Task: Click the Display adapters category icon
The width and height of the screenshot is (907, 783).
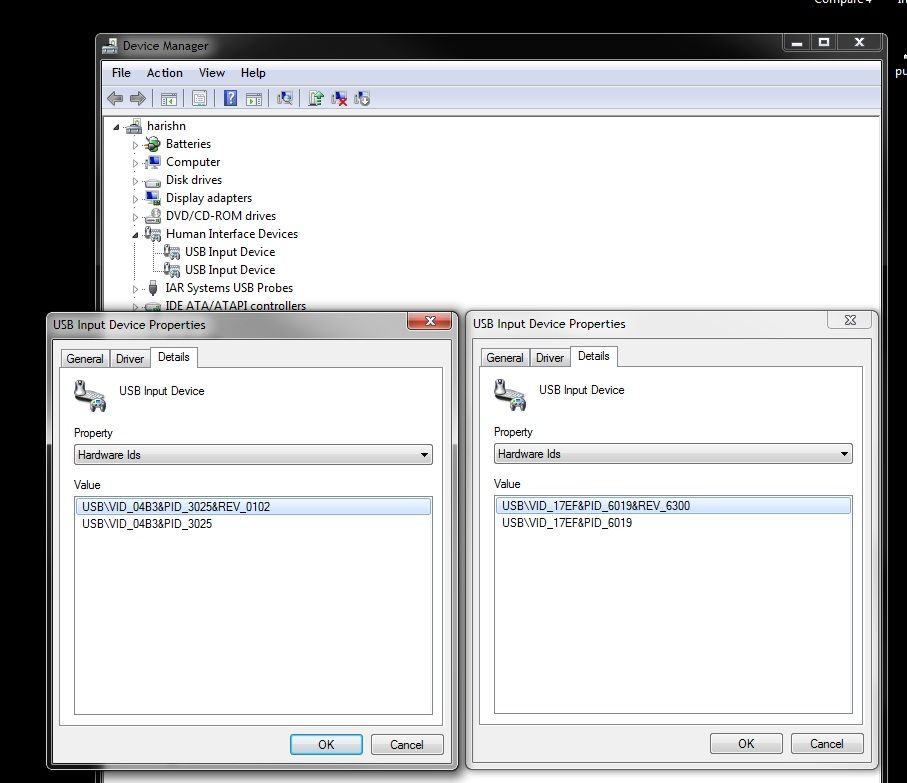Action: [153, 198]
